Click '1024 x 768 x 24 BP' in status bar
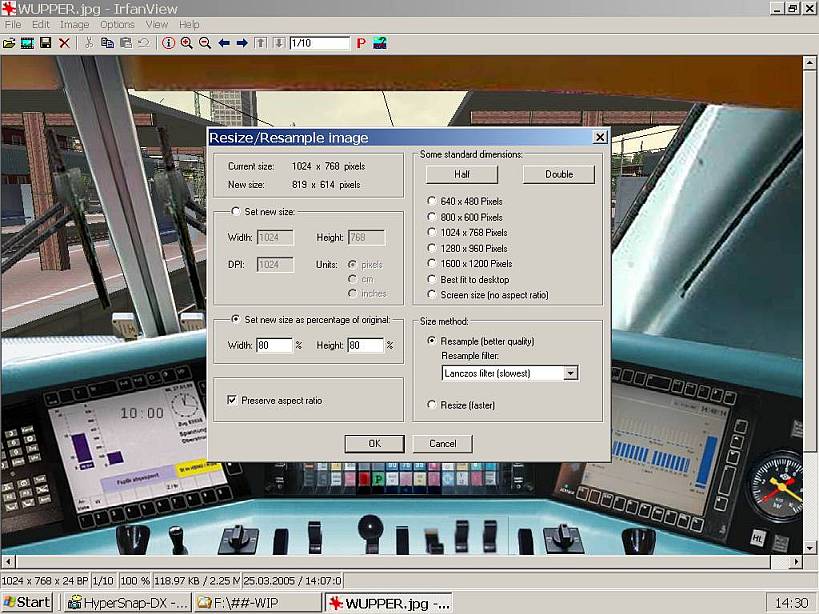 45,581
